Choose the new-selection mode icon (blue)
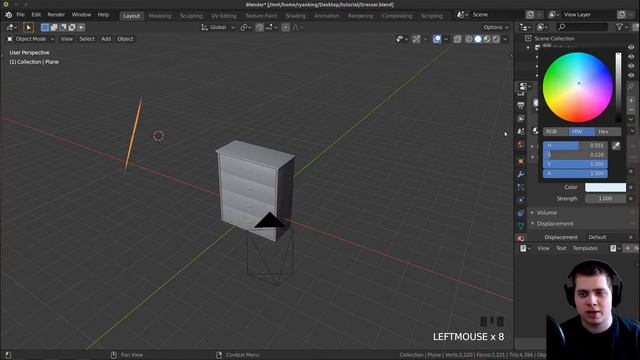640x360 pixels. tap(45, 27)
